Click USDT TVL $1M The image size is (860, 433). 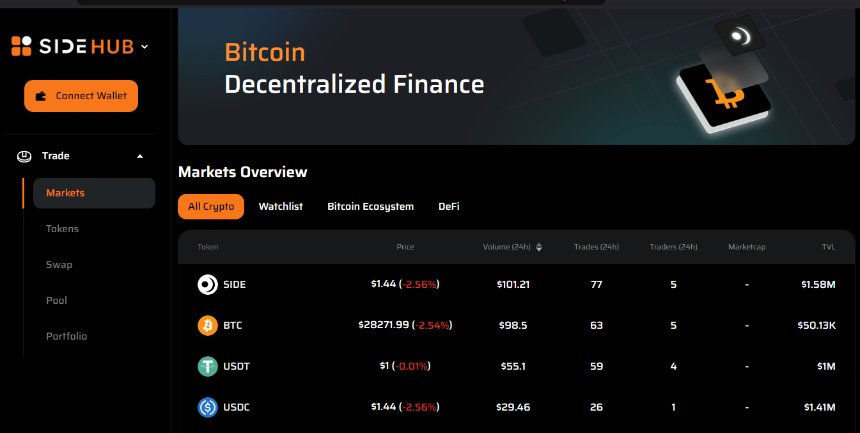tap(826, 366)
